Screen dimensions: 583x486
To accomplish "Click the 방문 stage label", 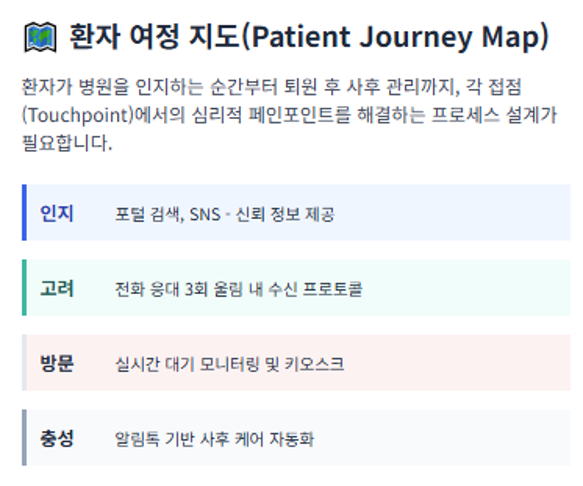I will tap(57, 363).
